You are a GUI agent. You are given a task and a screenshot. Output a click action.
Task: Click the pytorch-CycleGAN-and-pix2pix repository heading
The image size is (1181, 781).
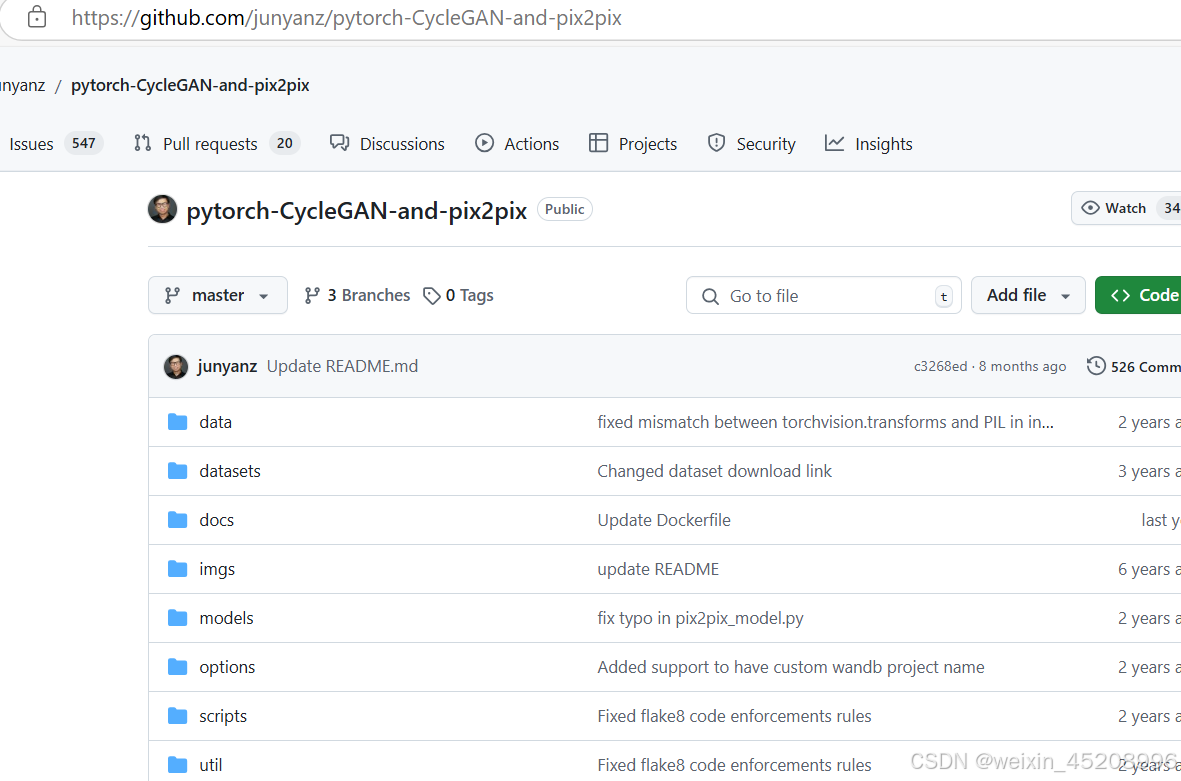[x=356, y=210]
